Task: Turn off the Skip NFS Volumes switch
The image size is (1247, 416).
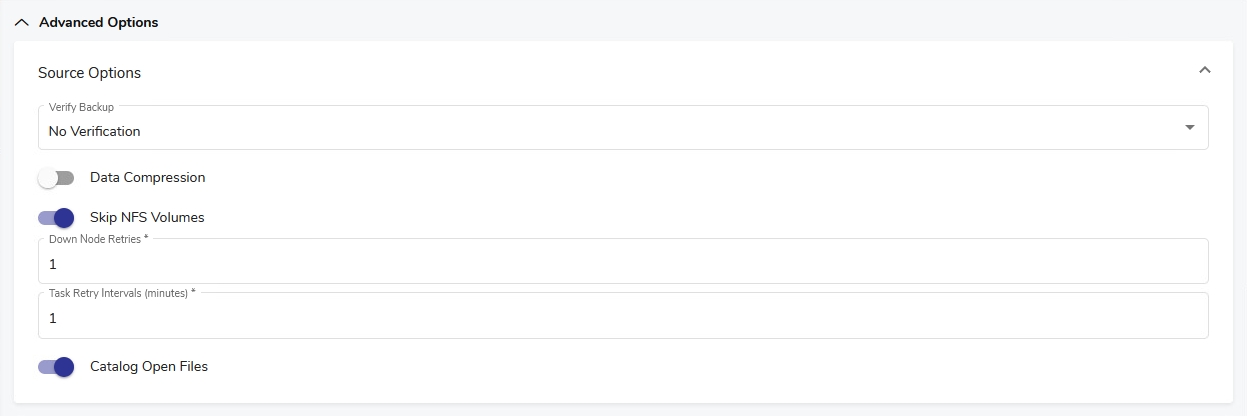Action: (56, 218)
